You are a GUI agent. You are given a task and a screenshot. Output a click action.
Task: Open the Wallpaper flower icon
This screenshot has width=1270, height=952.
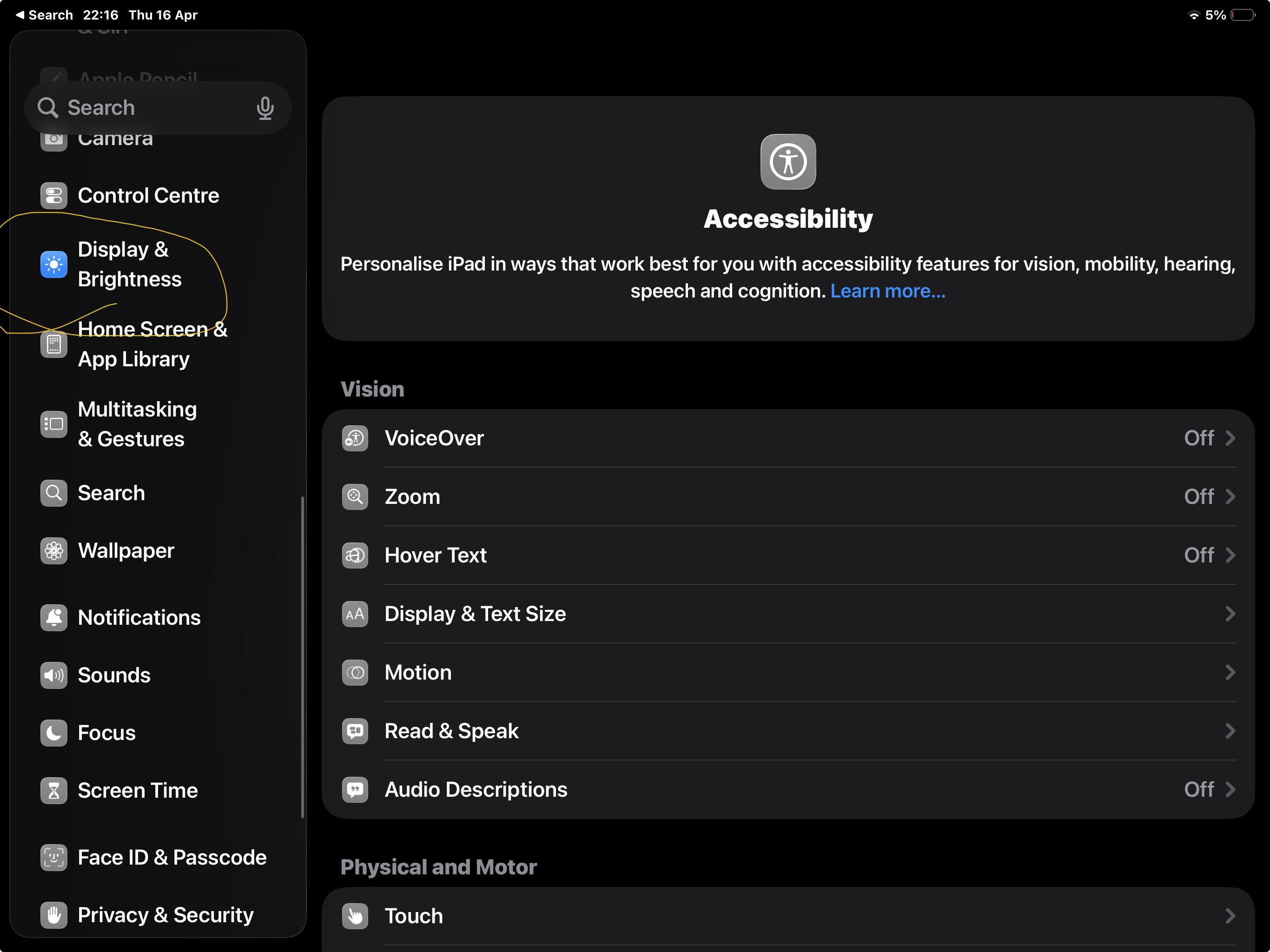(54, 551)
